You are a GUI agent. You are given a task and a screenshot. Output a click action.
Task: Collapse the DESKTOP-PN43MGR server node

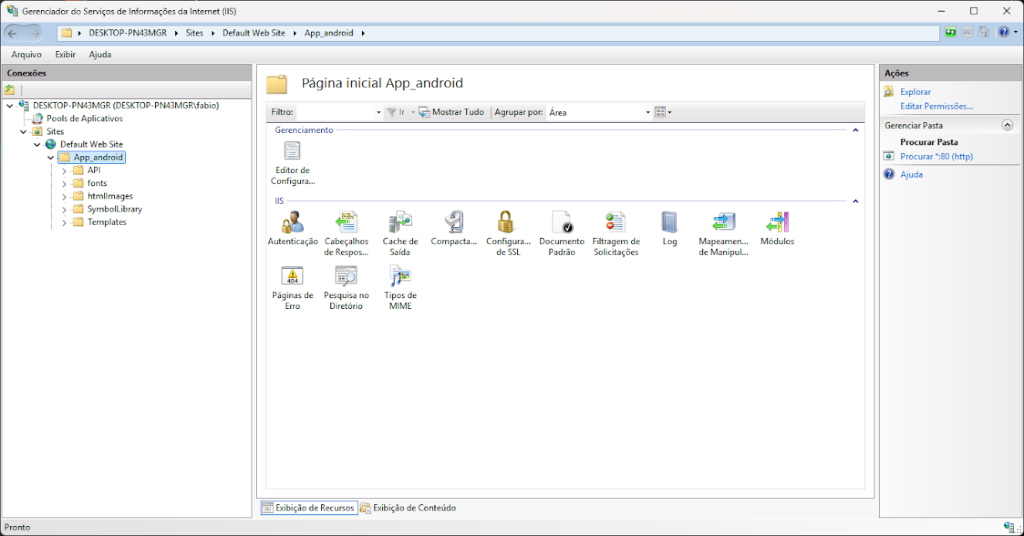(10, 105)
